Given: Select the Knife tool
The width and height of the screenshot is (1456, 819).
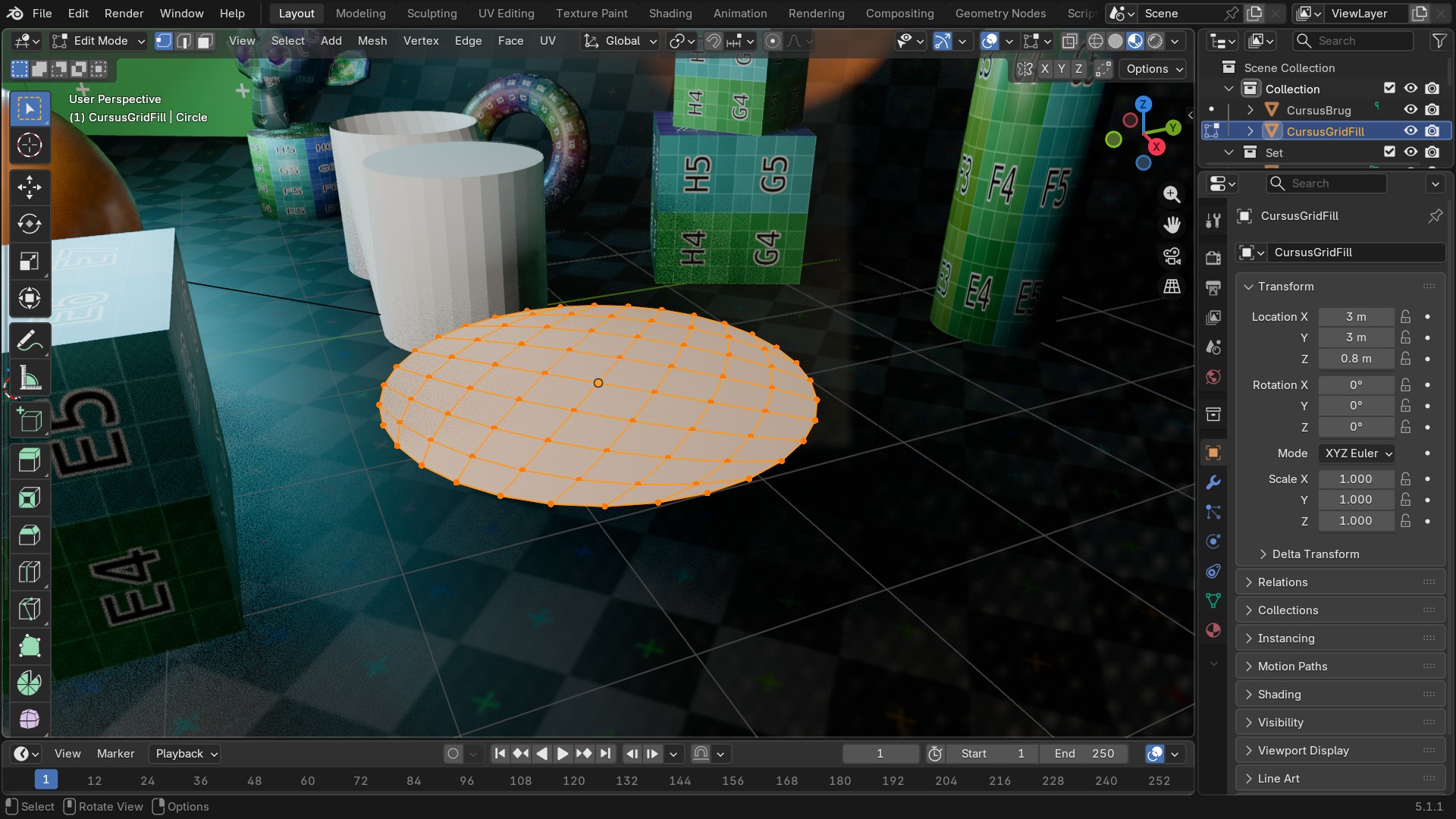Looking at the screenshot, I should pos(30,610).
